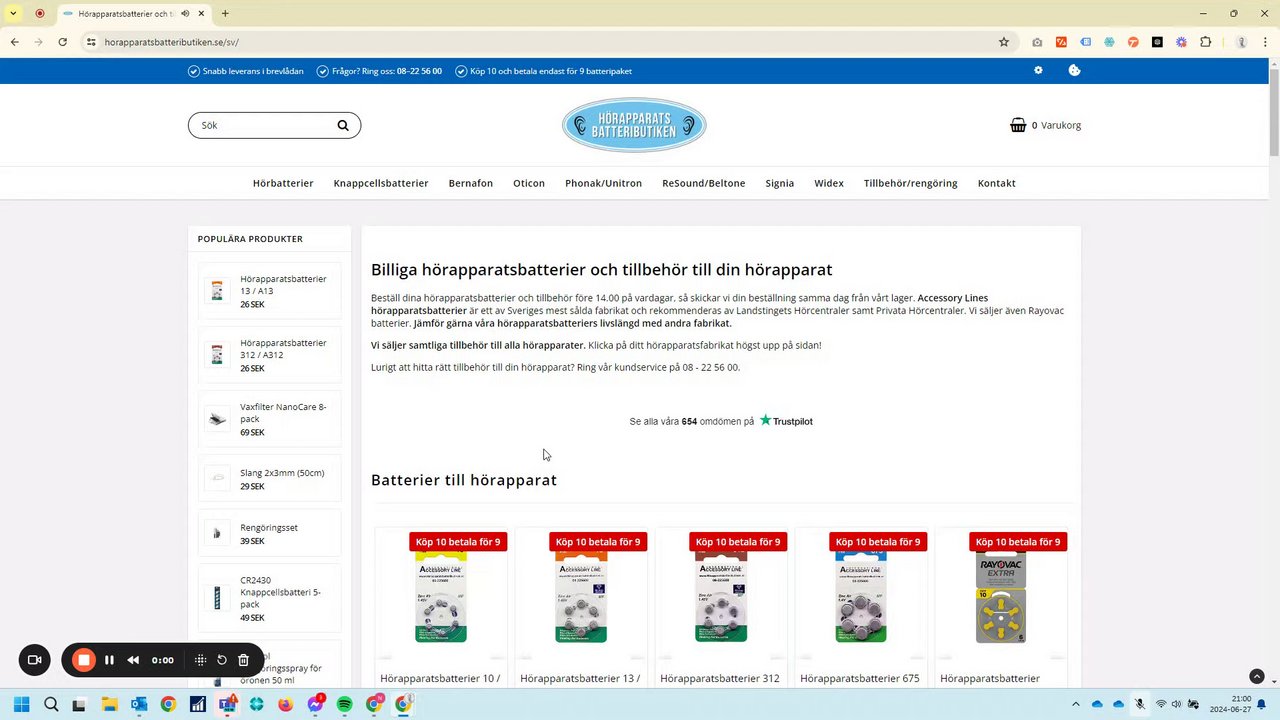Launch File Explorer from the taskbar

pos(110,704)
